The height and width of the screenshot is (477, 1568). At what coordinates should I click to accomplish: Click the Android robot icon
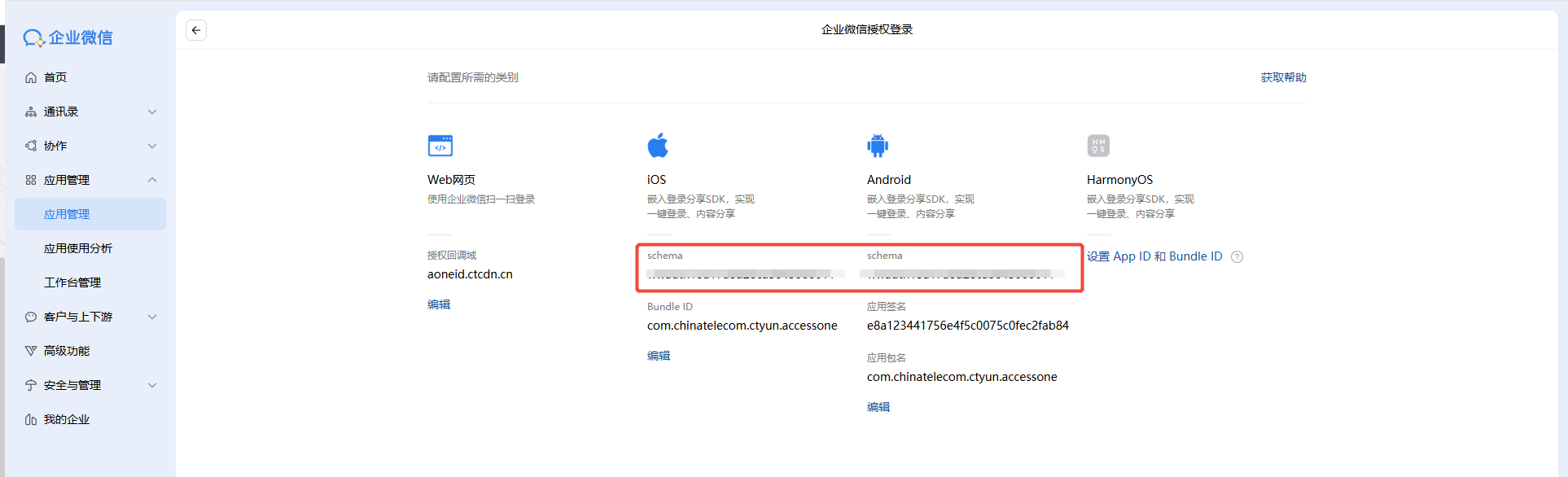coord(878,146)
